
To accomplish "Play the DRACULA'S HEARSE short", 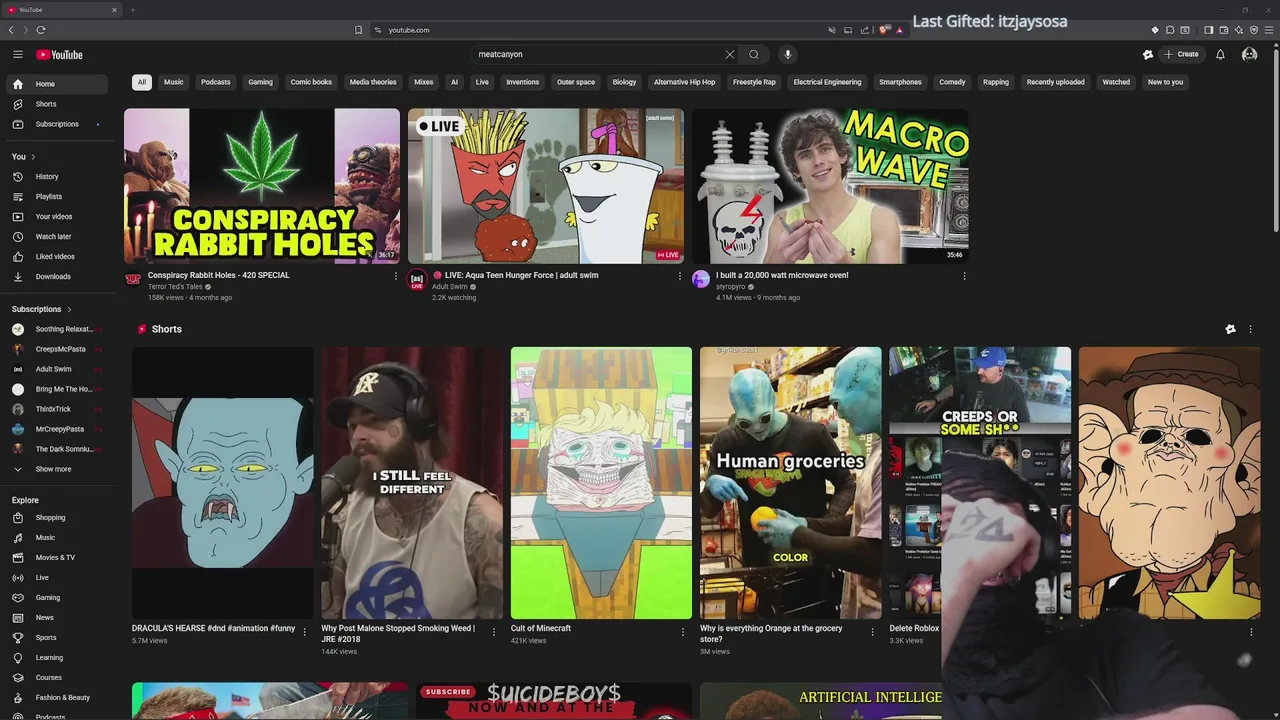I will pos(222,483).
